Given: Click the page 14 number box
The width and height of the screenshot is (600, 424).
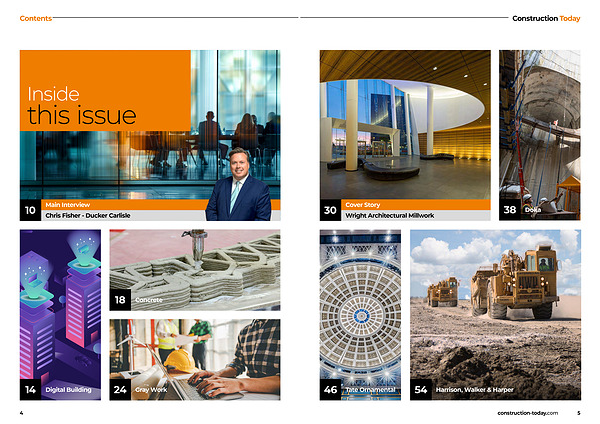Looking at the screenshot, I should (x=30, y=390).
